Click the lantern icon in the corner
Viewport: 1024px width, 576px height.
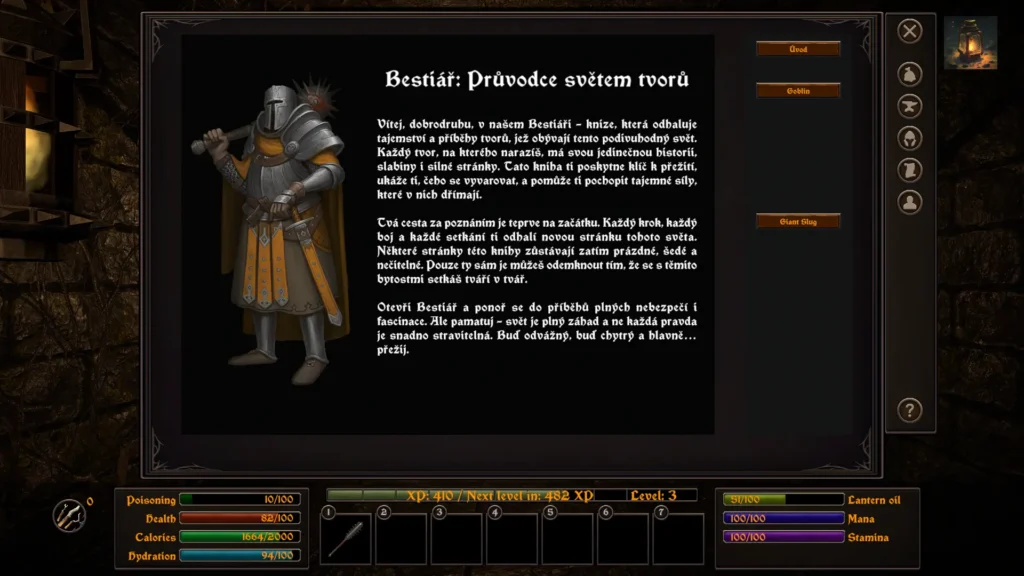(x=970, y=43)
